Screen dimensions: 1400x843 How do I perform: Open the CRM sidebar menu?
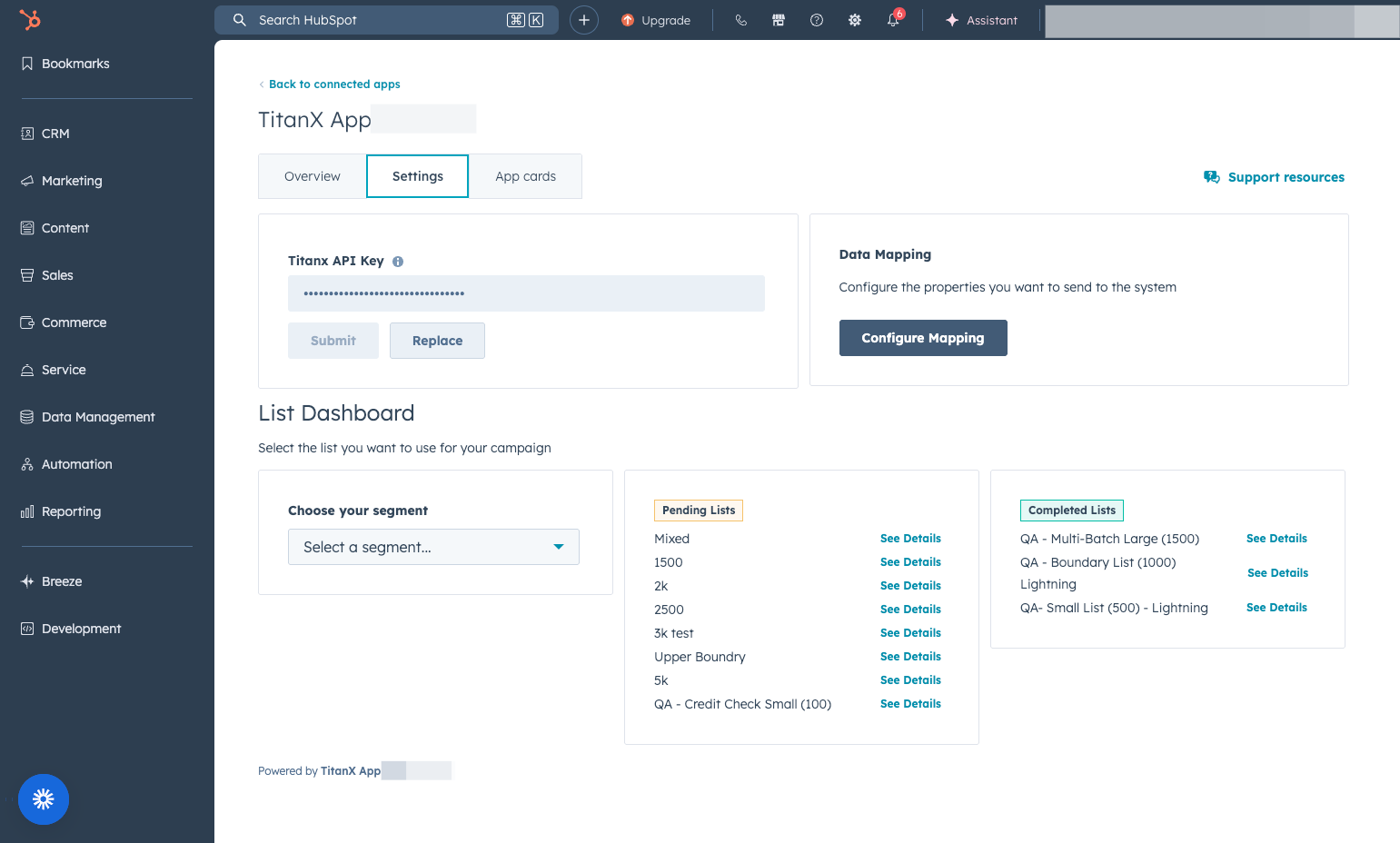[45, 134]
